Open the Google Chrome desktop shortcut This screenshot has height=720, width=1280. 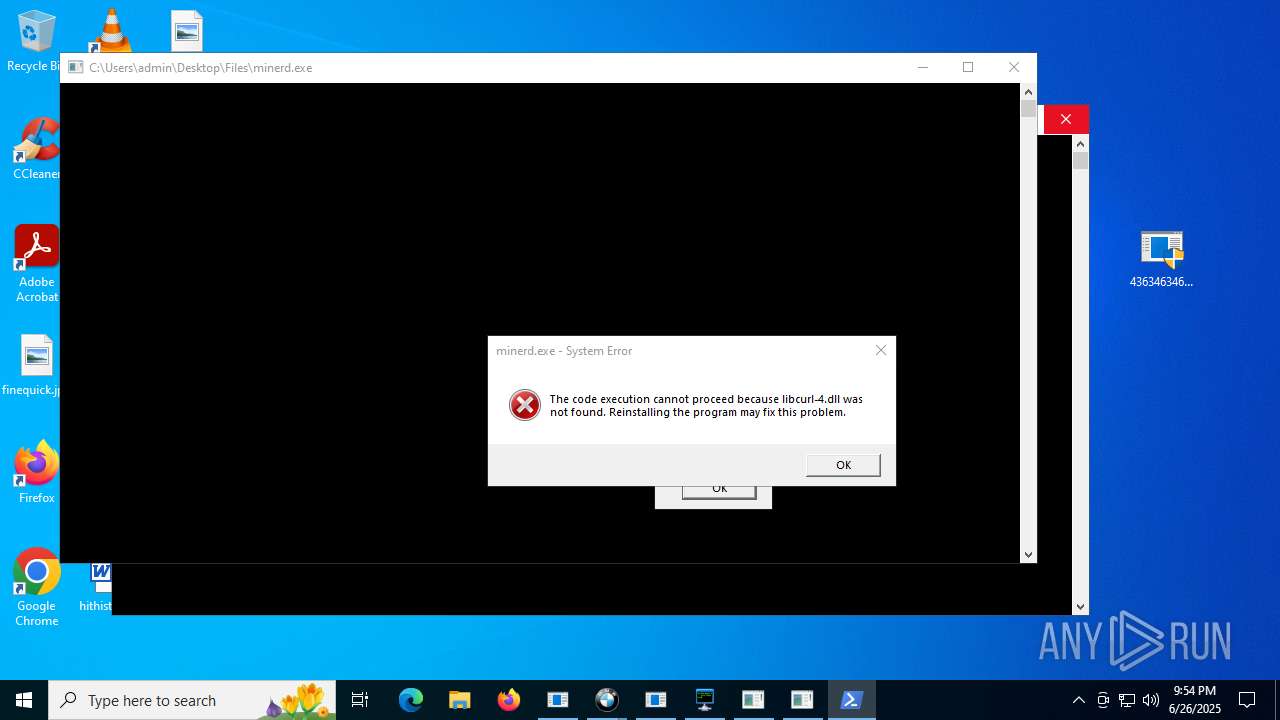click(36, 588)
